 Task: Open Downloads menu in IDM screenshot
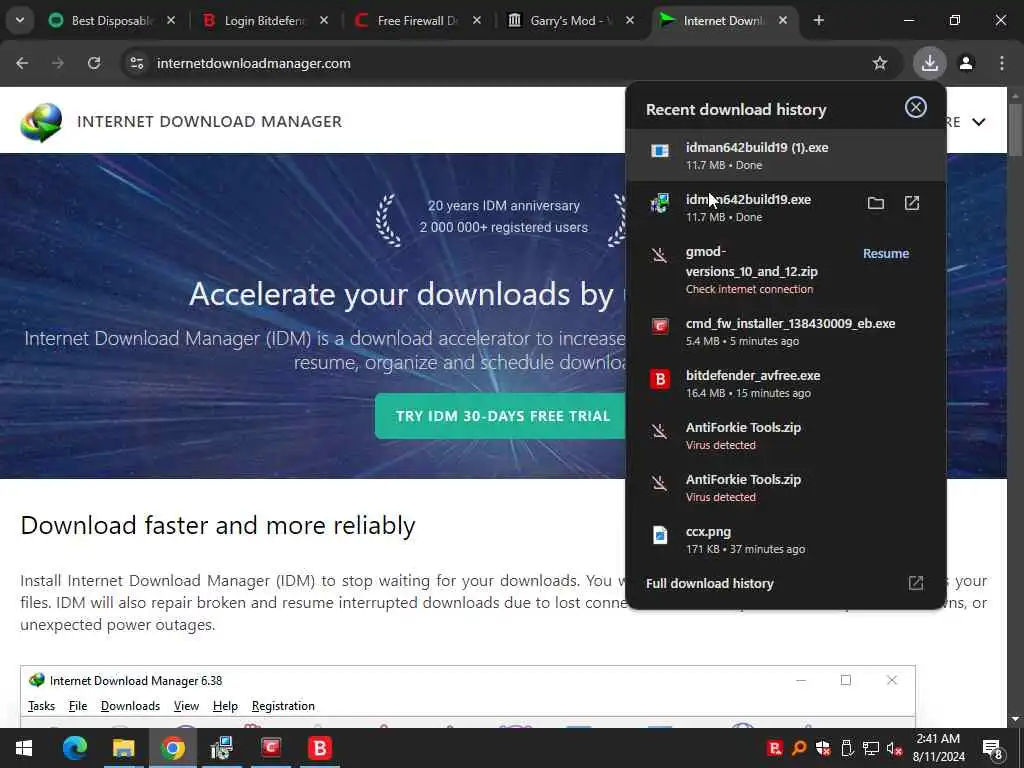pyautogui.click(x=130, y=706)
